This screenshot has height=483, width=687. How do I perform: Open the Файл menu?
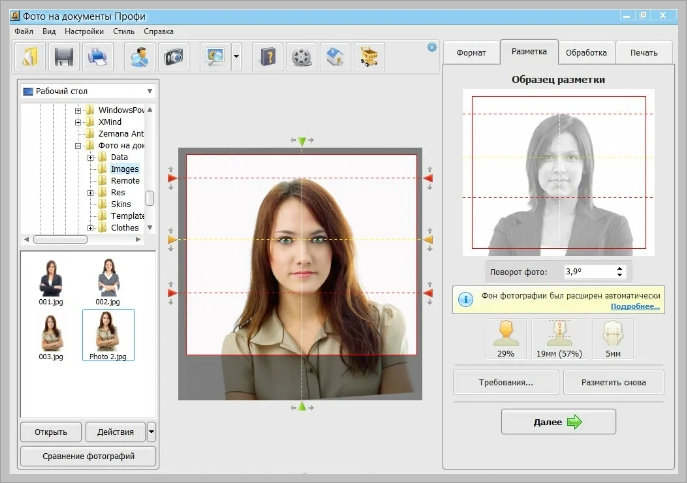pos(24,31)
